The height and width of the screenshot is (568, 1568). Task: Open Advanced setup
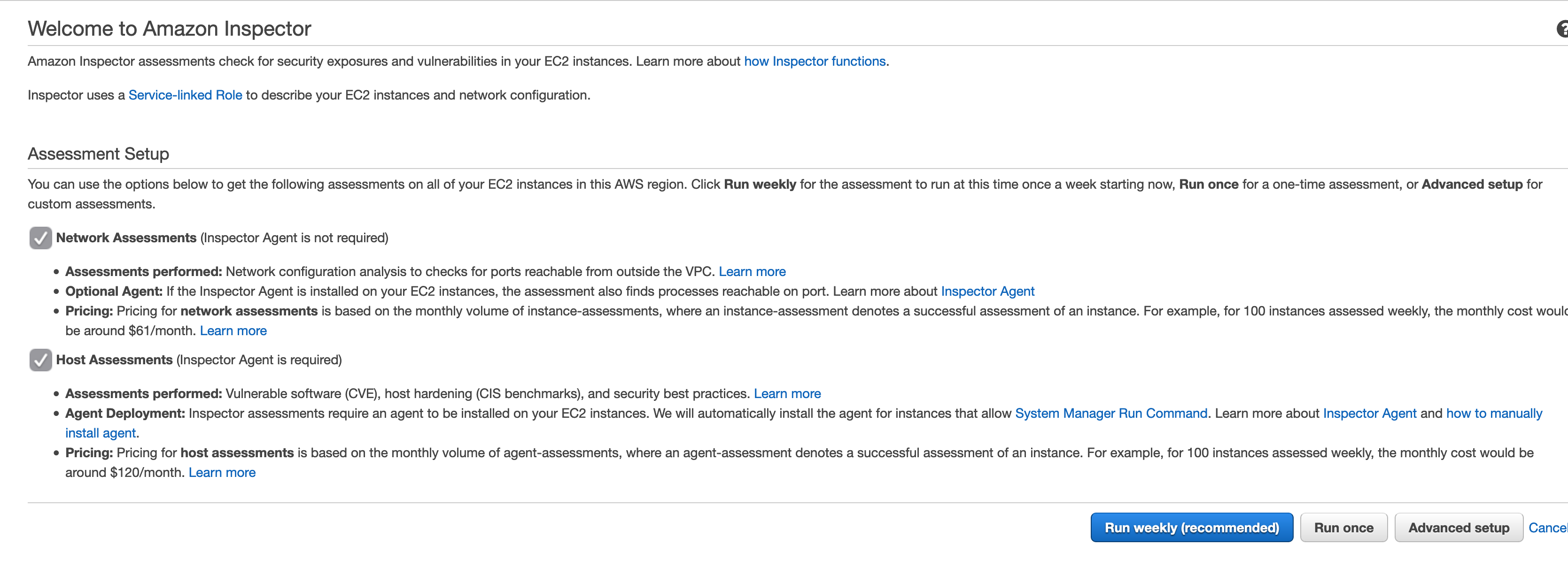[x=1458, y=527]
